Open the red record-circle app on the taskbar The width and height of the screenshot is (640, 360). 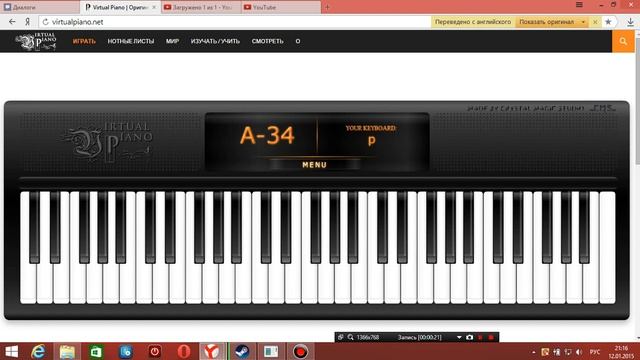tap(300, 351)
